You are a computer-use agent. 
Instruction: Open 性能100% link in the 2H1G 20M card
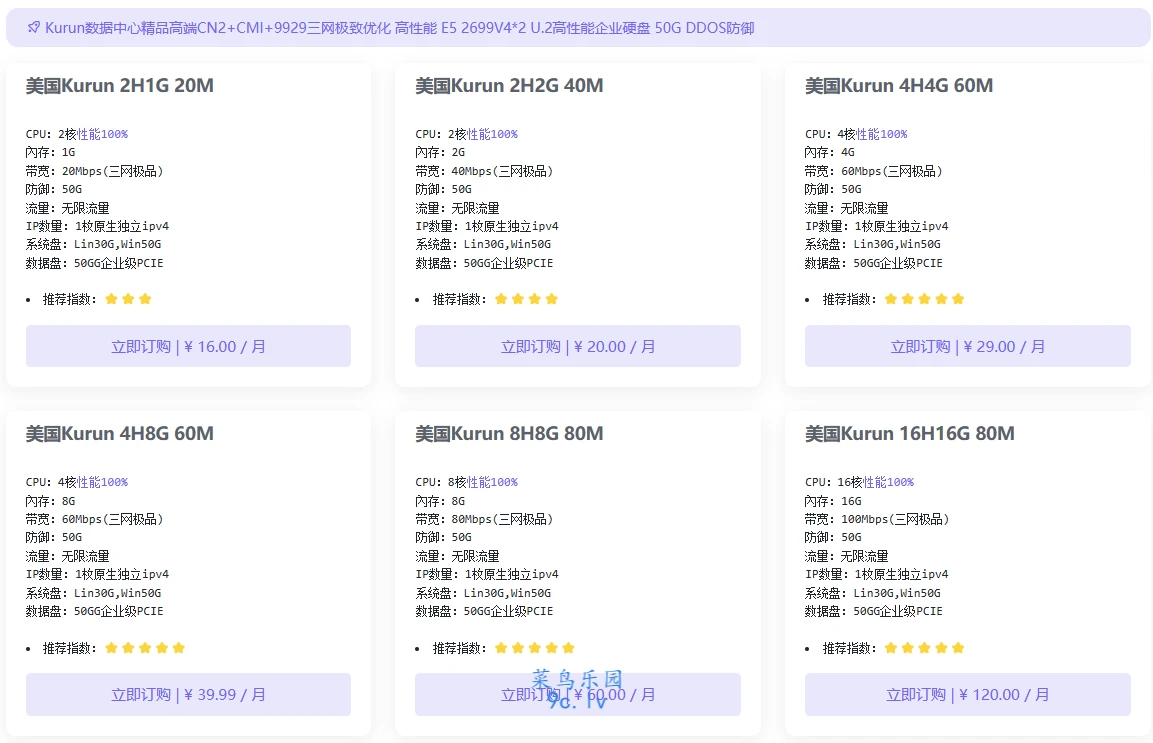click(x=102, y=134)
